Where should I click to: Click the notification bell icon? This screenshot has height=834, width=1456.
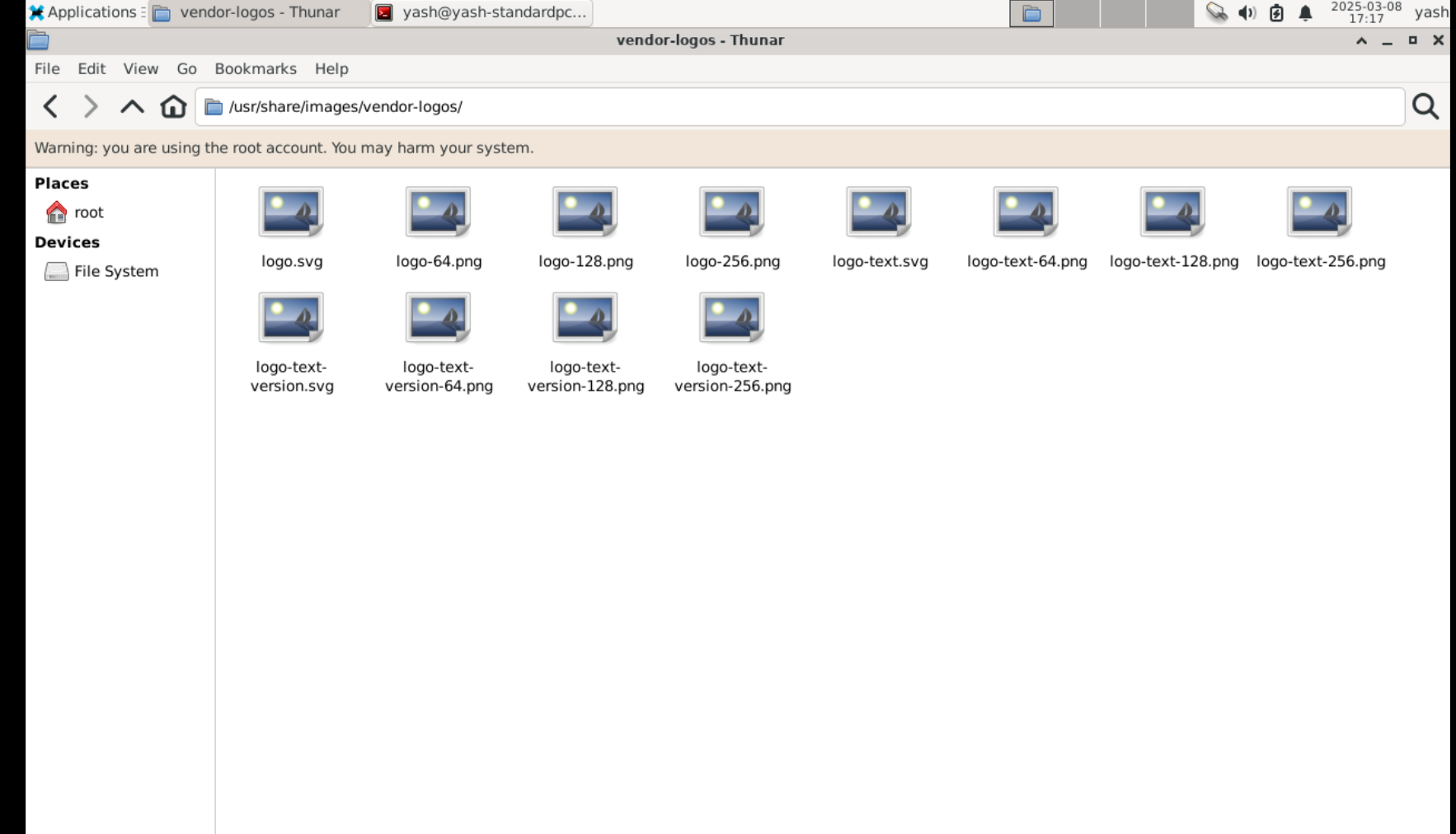[x=1305, y=12]
